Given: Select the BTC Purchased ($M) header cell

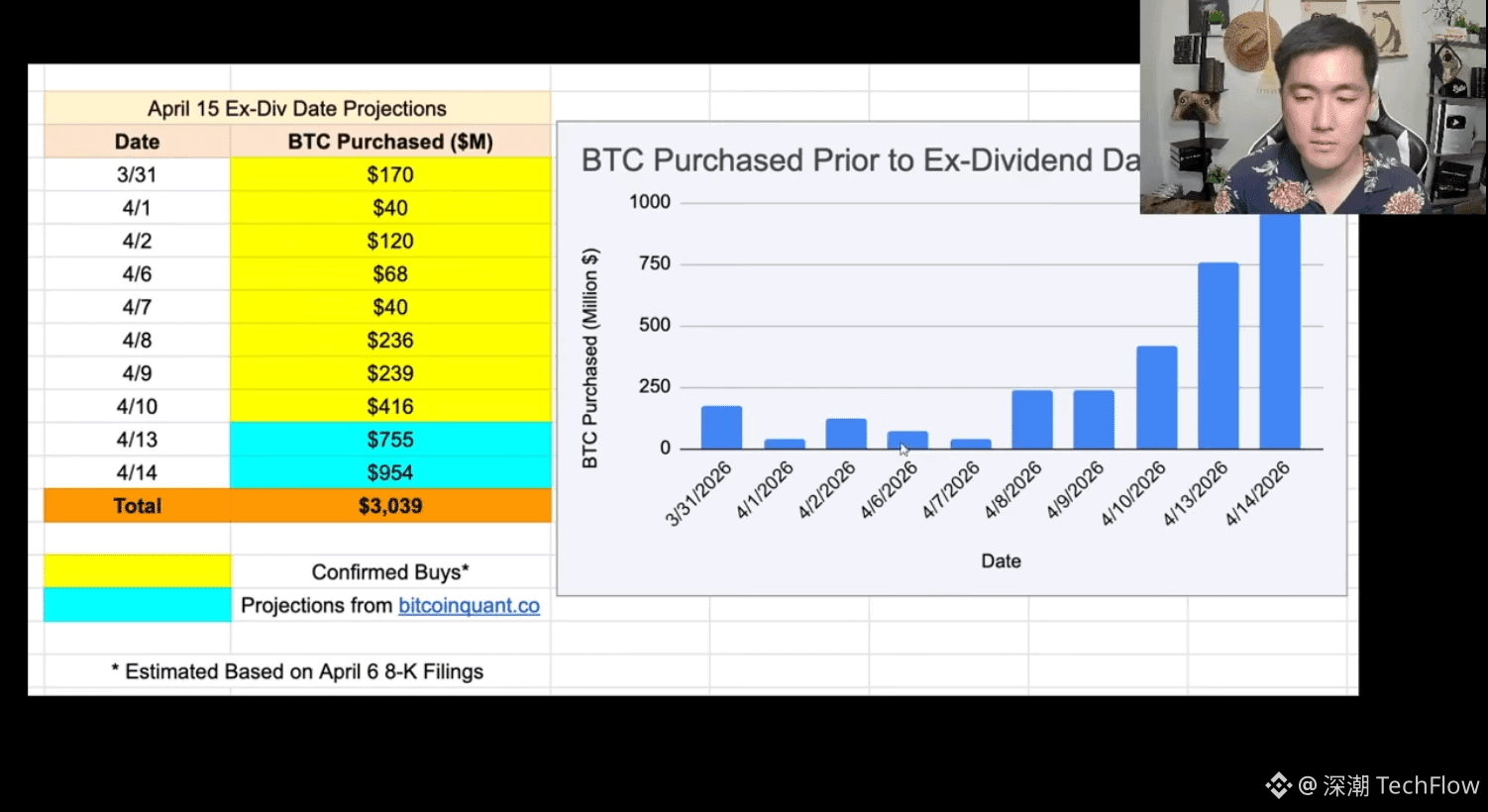Looking at the screenshot, I should pos(390,142).
